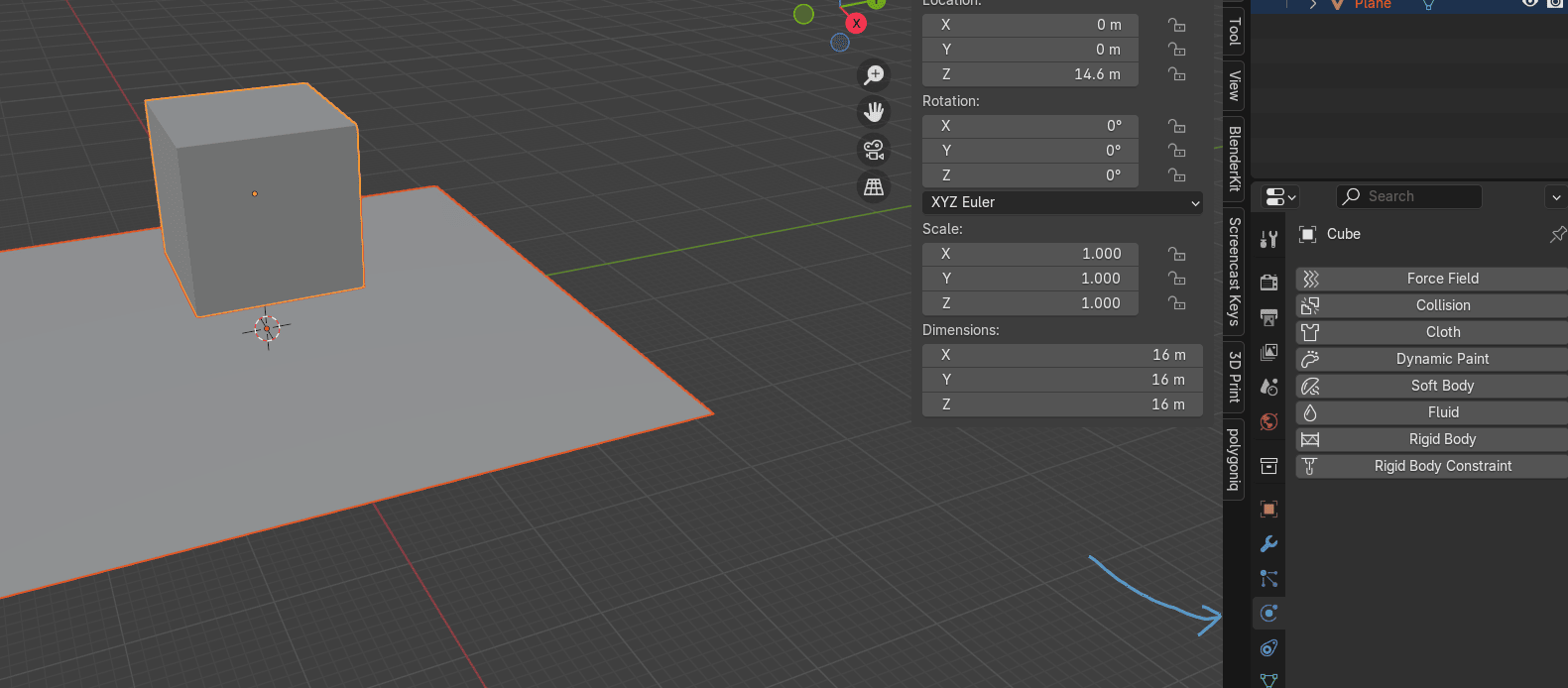Viewport: 1568px width, 688px height.
Task: Open the Particles properties tab icon
Action: pyautogui.click(x=1268, y=579)
